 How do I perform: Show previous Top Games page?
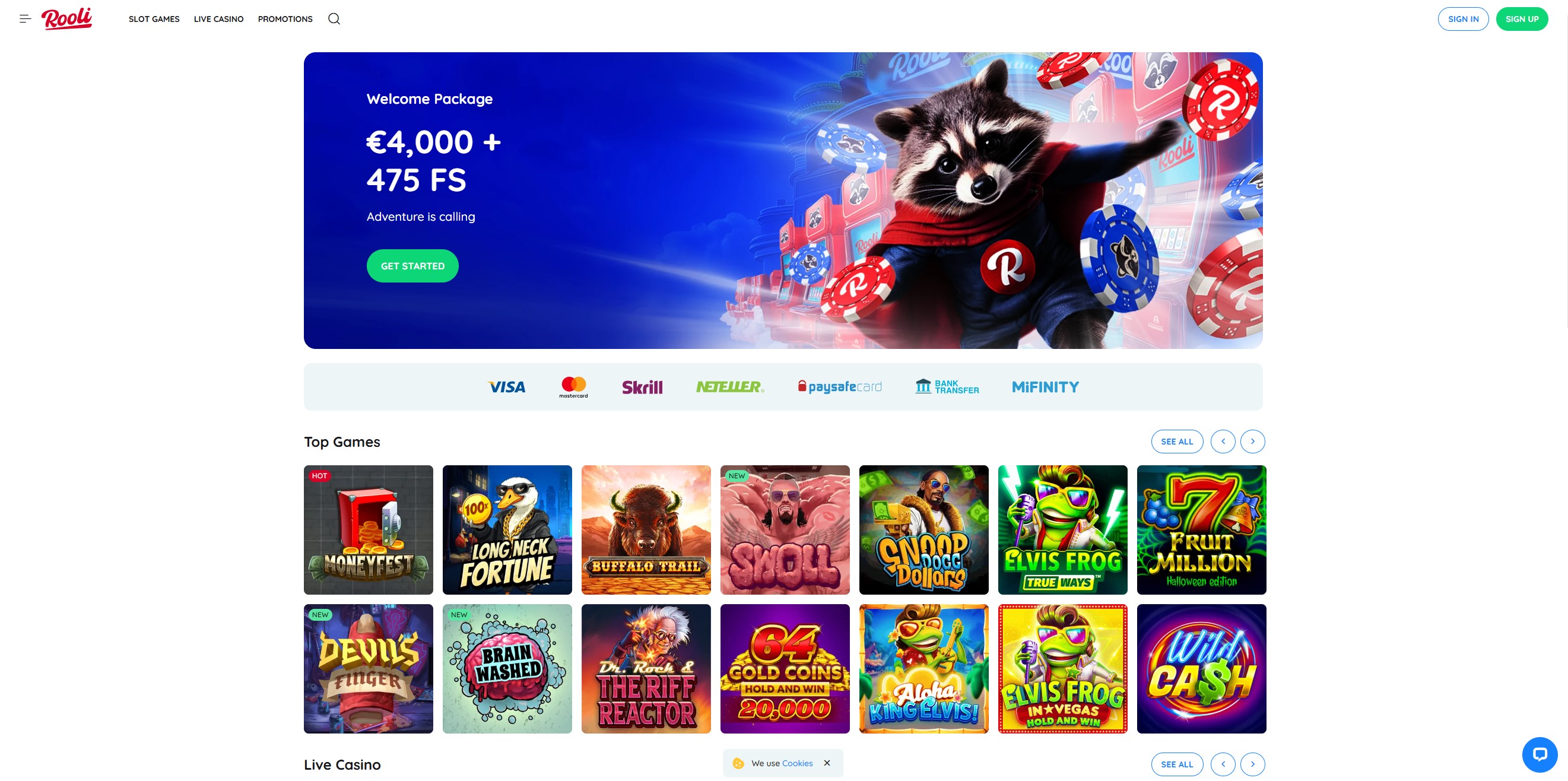pos(1223,442)
